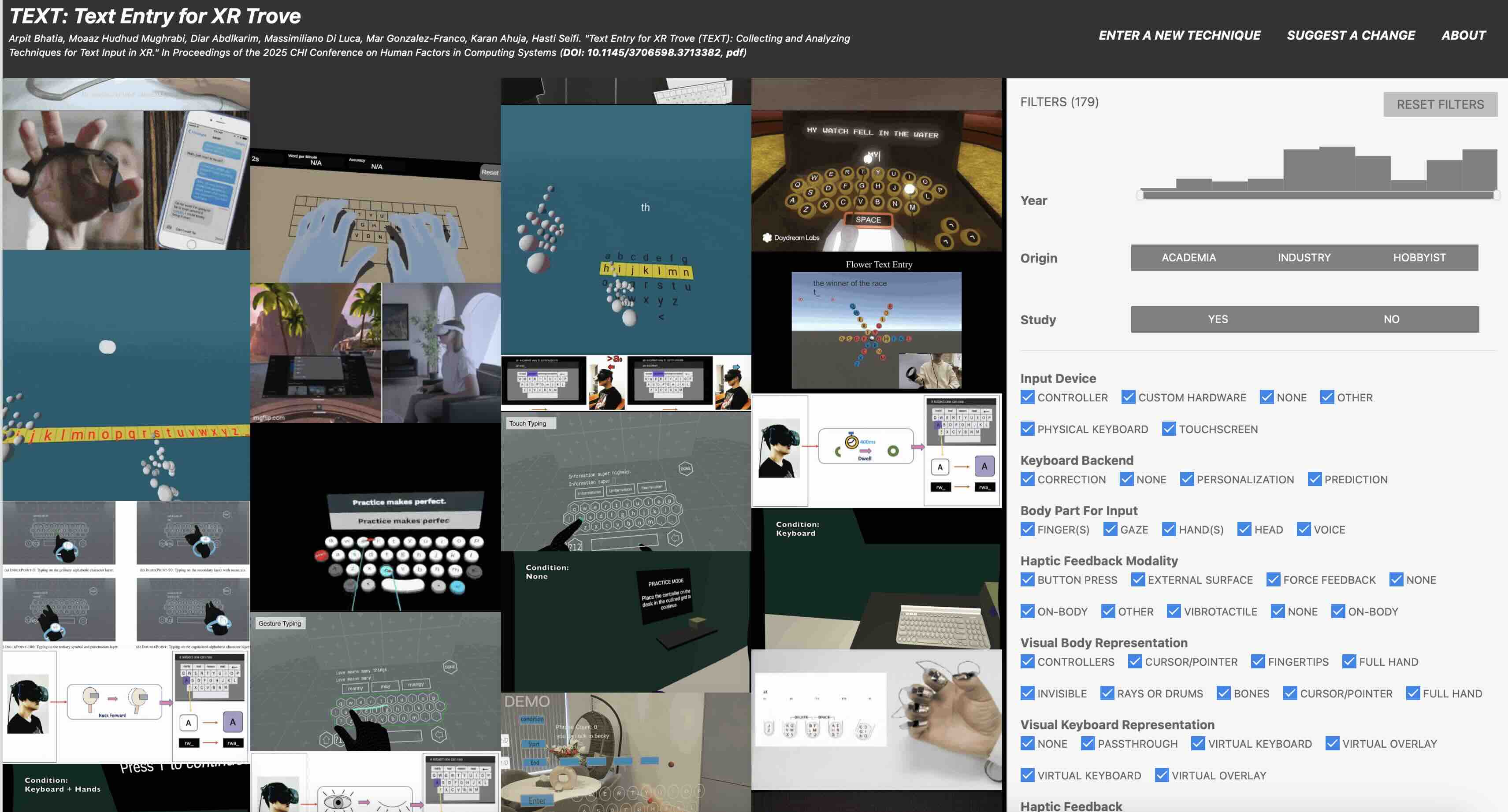Open the Gesture Typing thumbnail
Screen dimensions: 1508x812
375,682
